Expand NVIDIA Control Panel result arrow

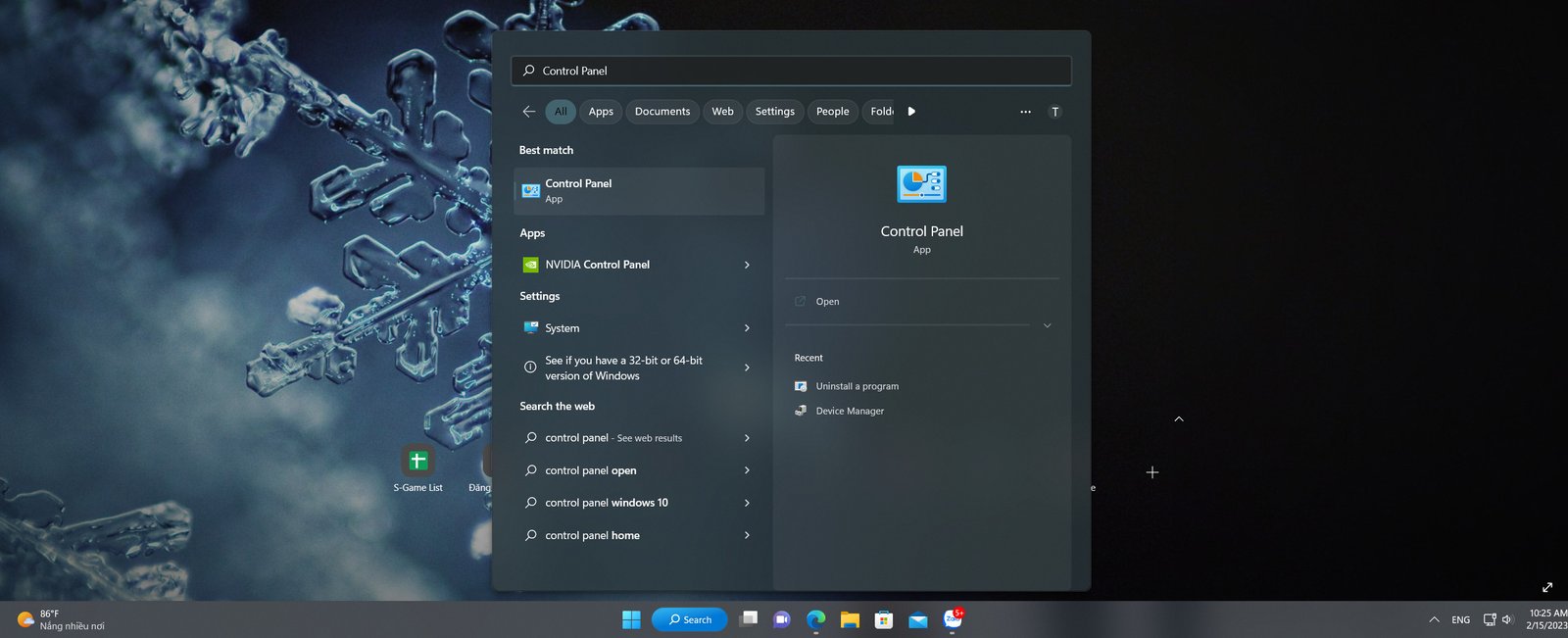(747, 265)
